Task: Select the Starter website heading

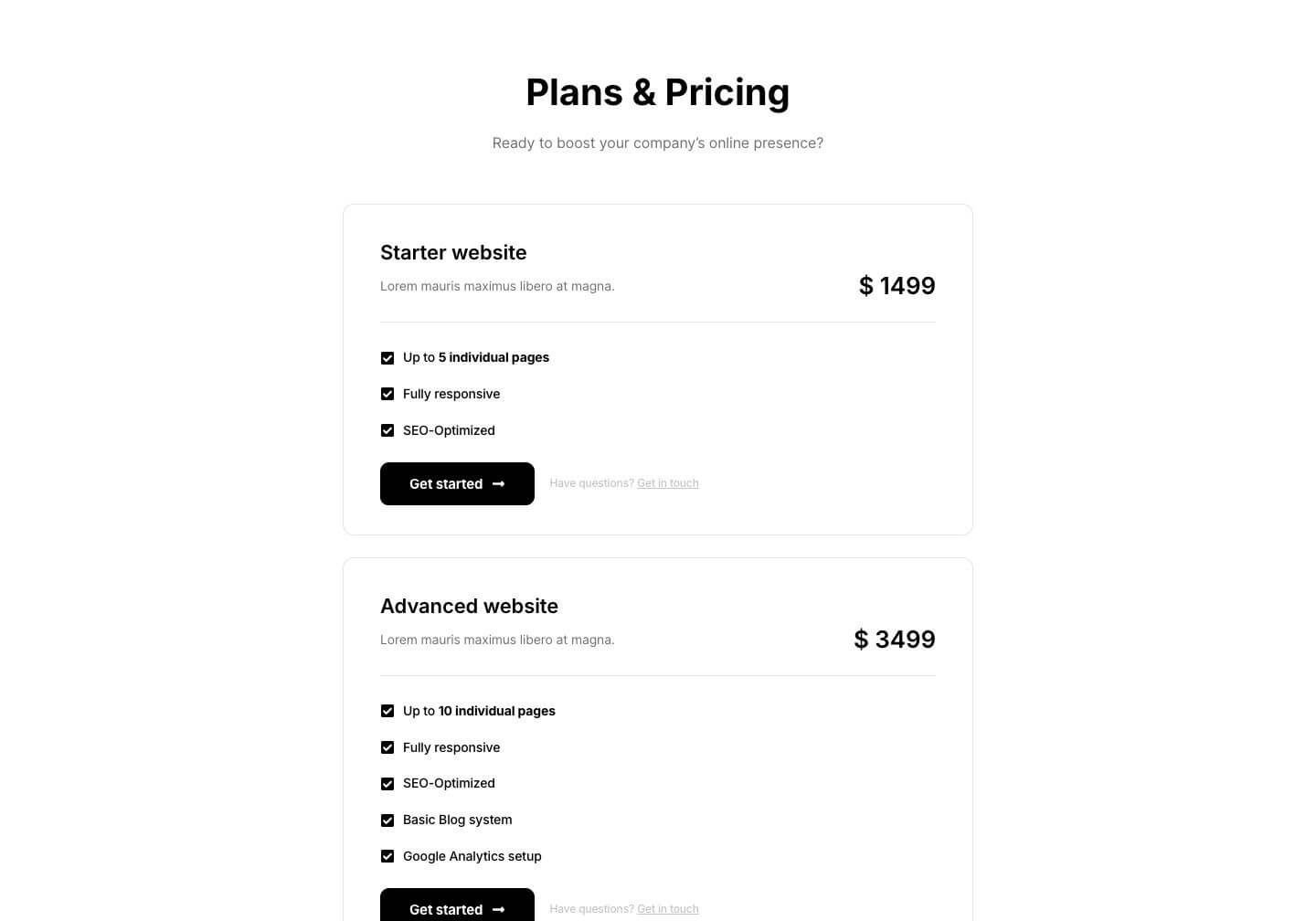Action: click(453, 252)
